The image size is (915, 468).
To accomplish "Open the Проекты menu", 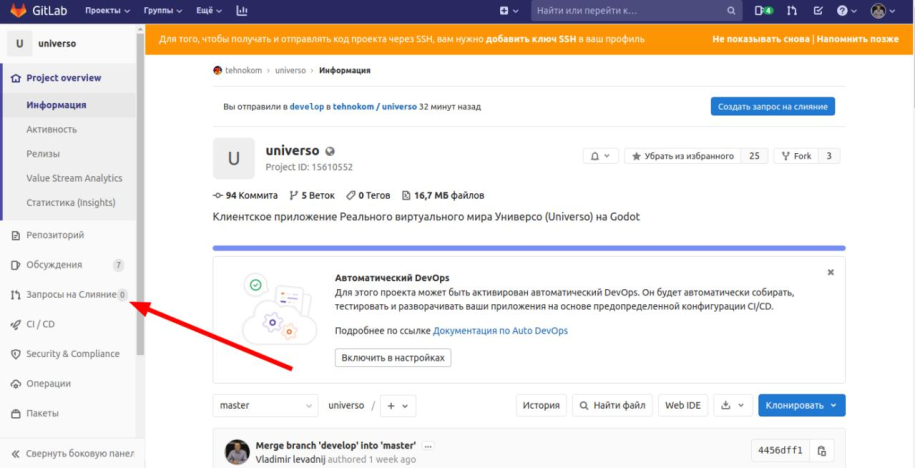I will pyautogui.click(x=107, y=11).
